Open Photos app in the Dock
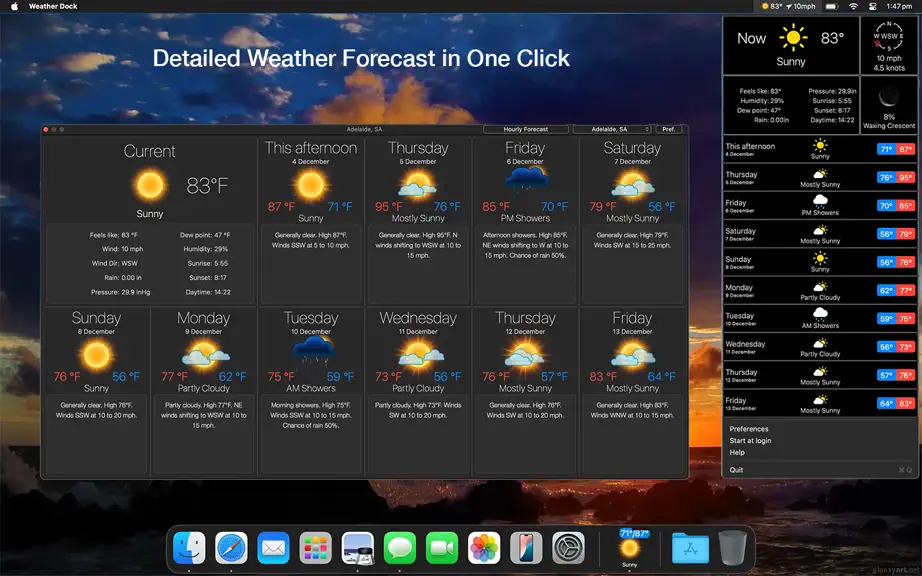The height and width of the screenshot is (576, 922). point(484,548)
